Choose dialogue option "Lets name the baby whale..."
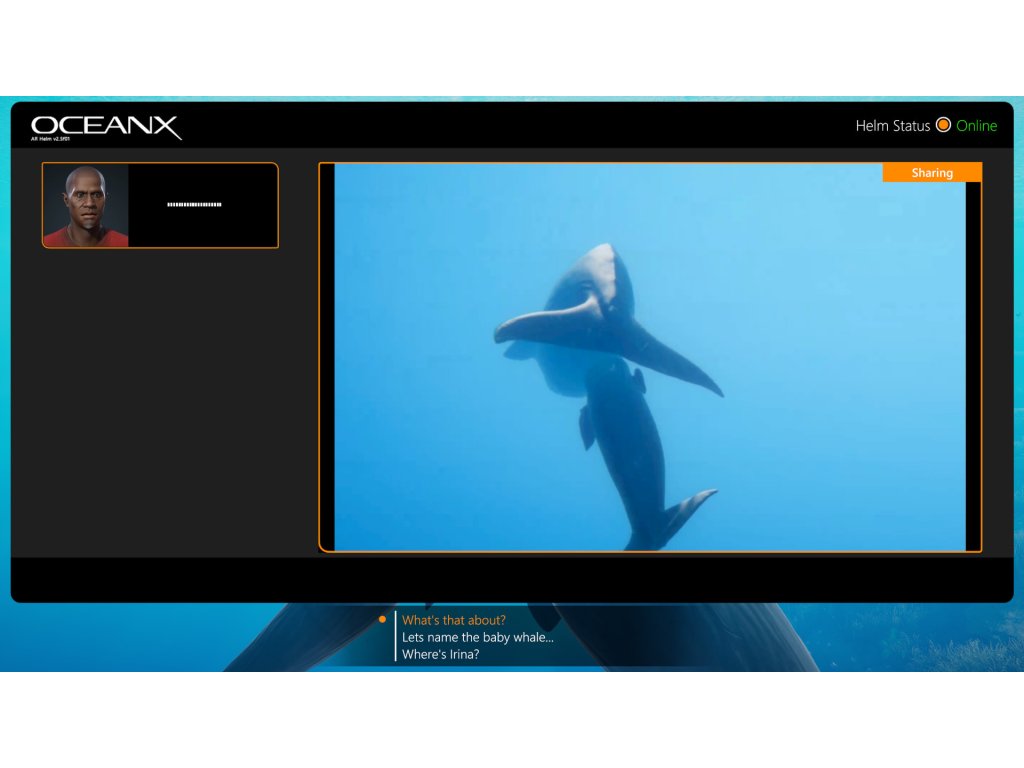 click(477, 637)
